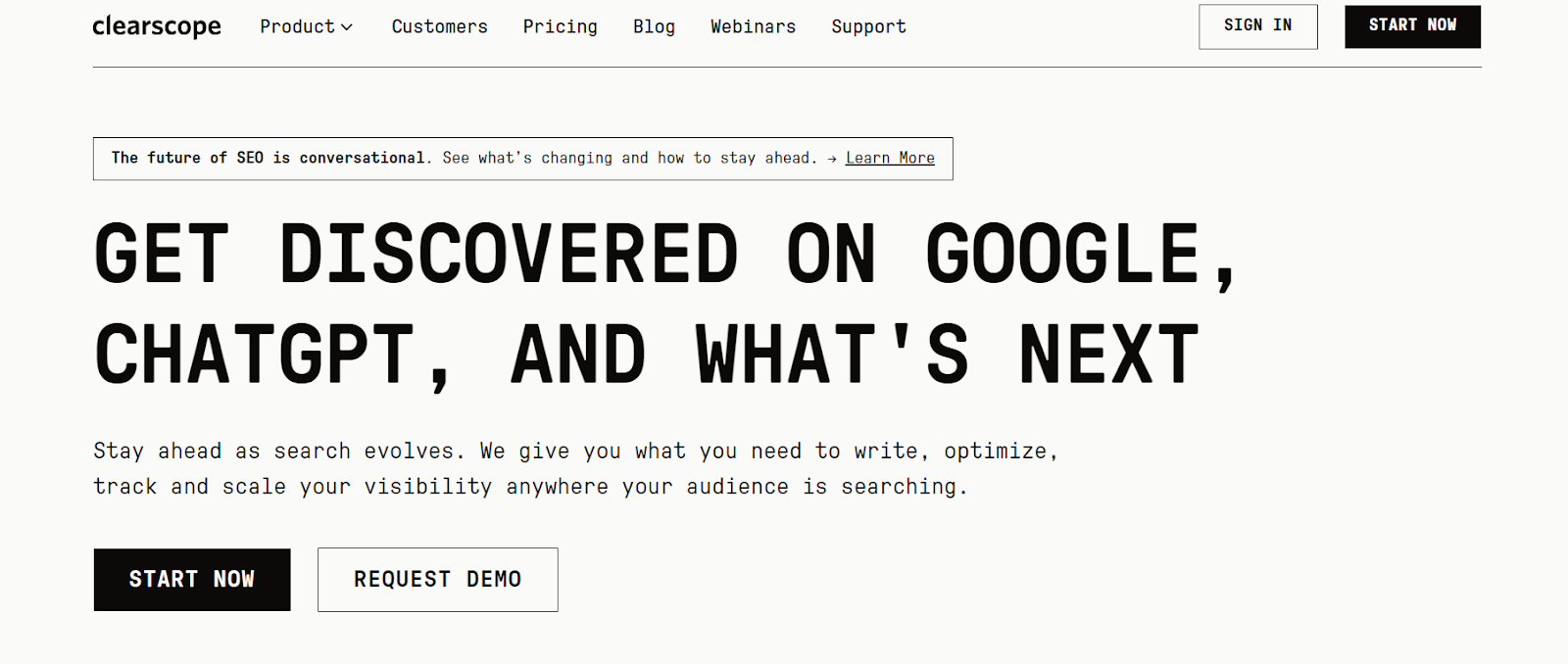Request a demo via Request Demo button
Viewport: 1568px width, 664px height.
coord(438,580)
